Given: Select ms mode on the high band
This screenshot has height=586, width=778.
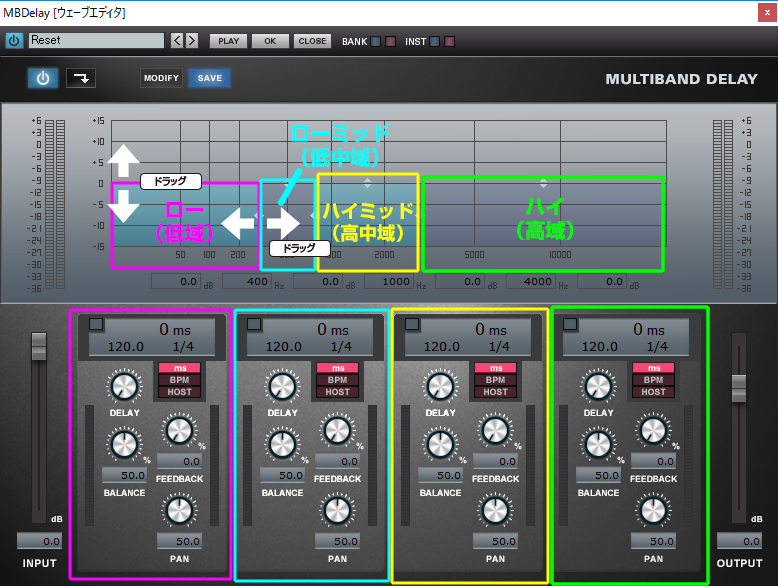Looking at the screenshot, I should [x=653, y=368].
